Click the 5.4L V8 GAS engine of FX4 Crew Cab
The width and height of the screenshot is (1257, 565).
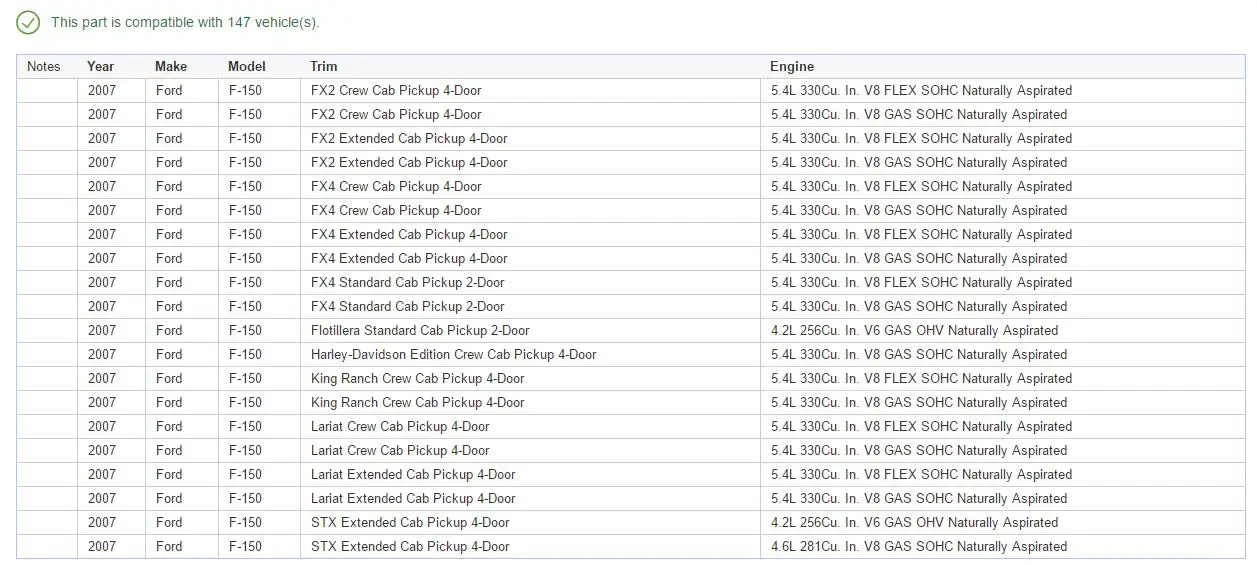919,210
